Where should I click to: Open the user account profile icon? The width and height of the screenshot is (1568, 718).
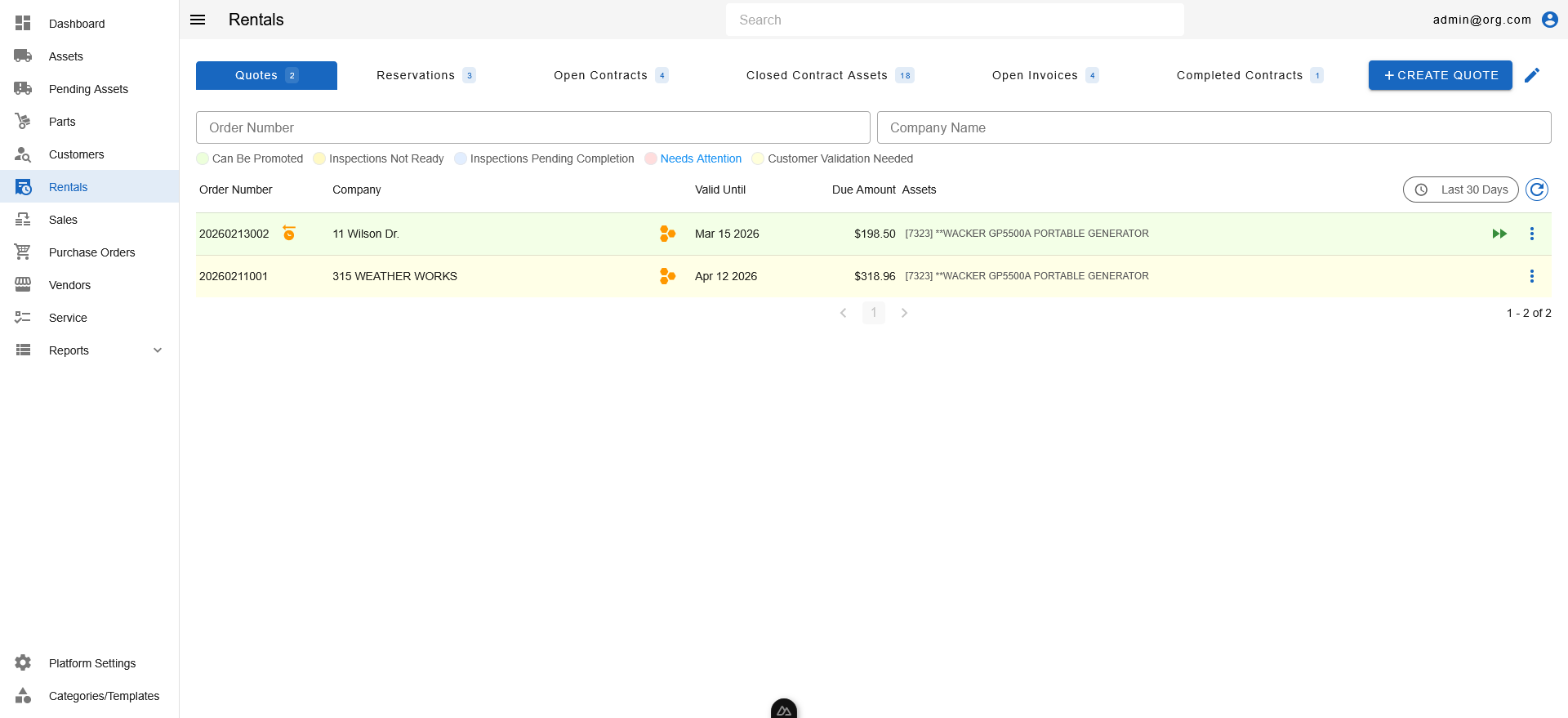[x=1549, y=20]
